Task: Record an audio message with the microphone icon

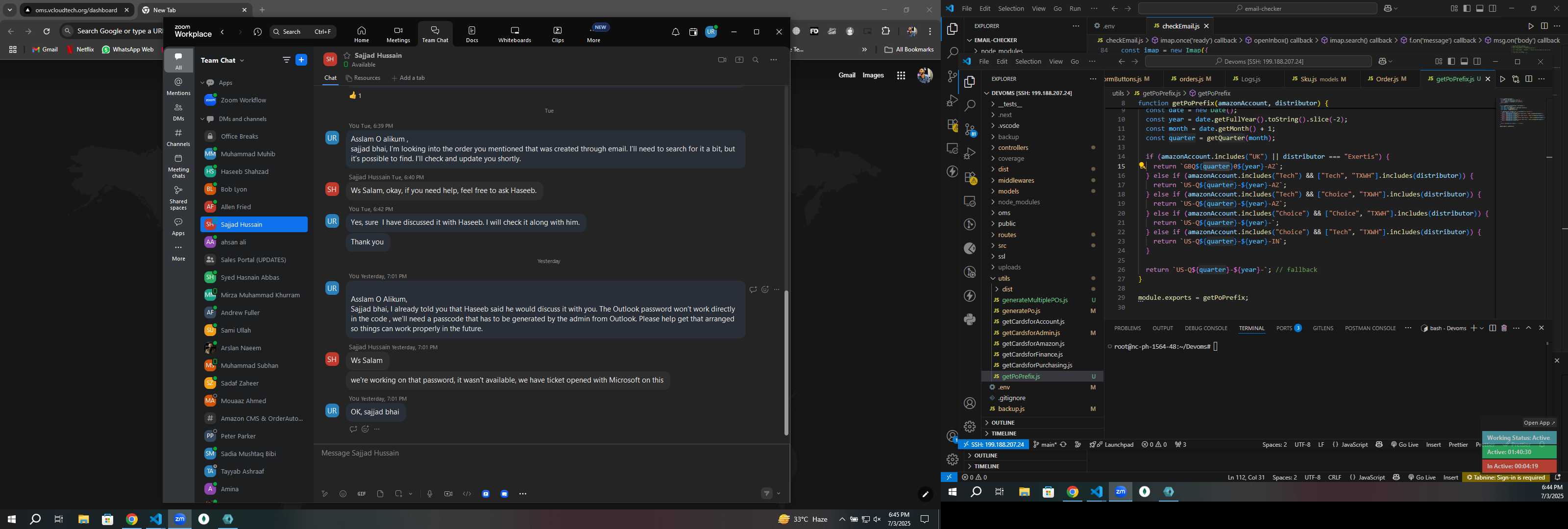Action: coord(430,494)
